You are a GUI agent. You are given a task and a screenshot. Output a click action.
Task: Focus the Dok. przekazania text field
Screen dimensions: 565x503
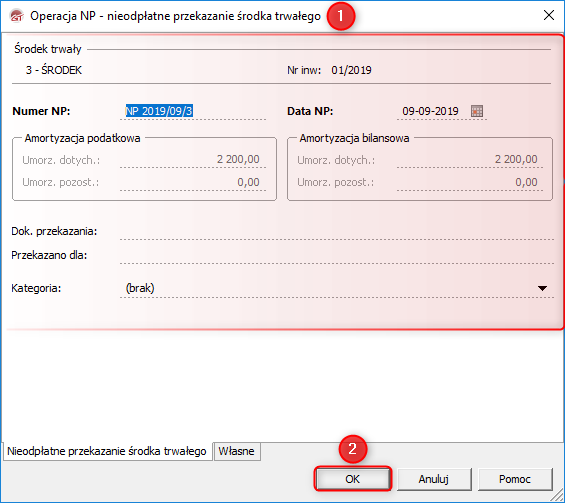pos(337,231)
